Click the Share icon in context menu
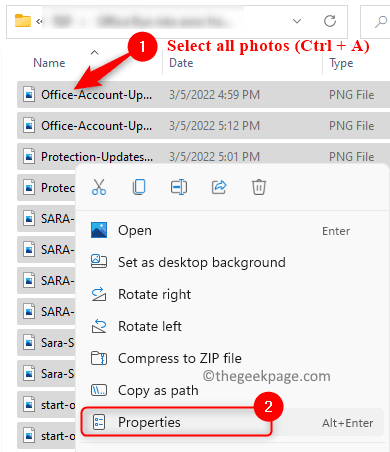The image size is (390, 452). click(219, 187)
